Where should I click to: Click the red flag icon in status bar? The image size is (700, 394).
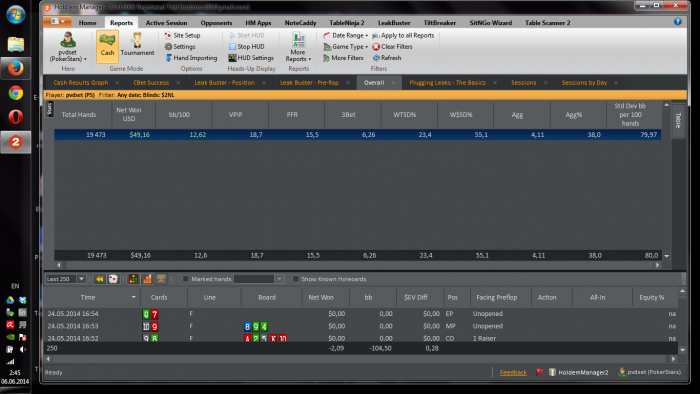[x=539, y=372]
